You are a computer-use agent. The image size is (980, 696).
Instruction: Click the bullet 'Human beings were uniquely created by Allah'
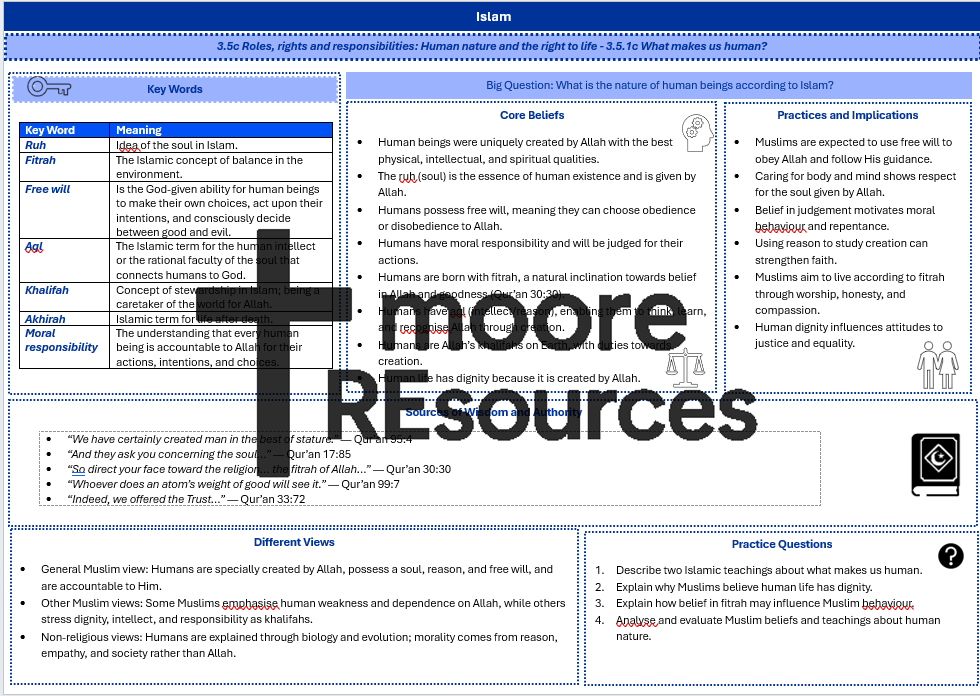pyautogui.click(x=525, y=151)
